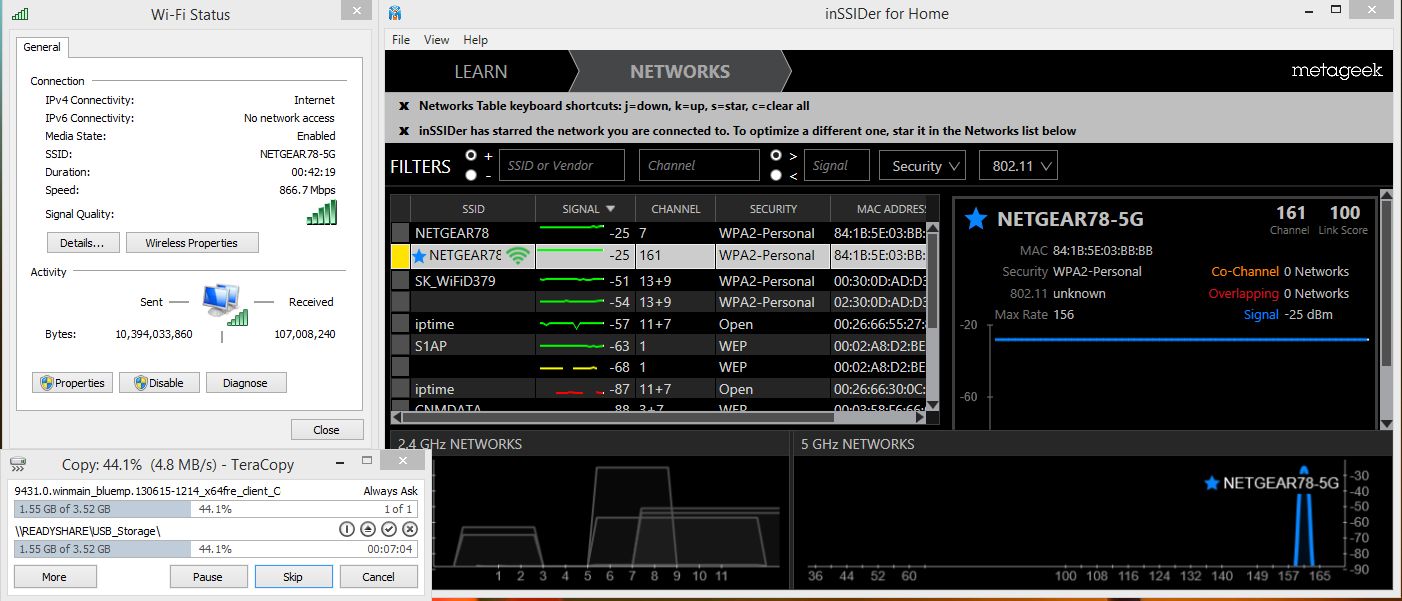The width and height of the screenshot is (1402, 601).
Task: Dismiss the starred network notice X
Action: click(x=404, y=131)
